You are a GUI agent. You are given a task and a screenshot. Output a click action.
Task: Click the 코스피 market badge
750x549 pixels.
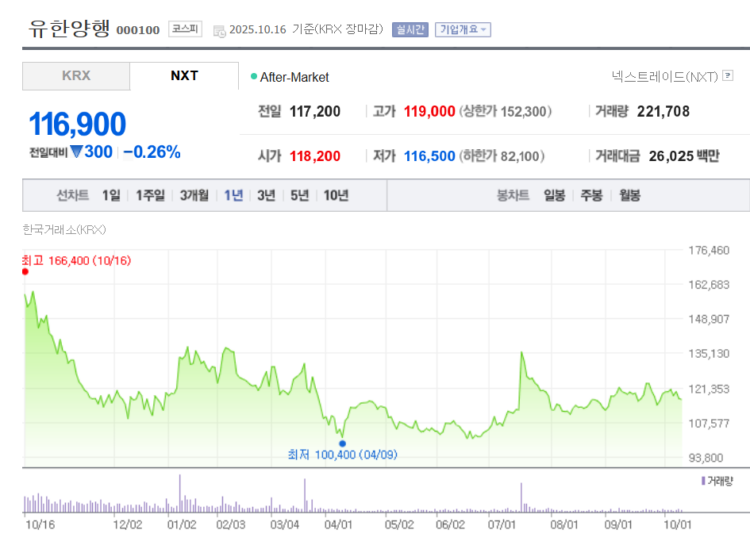pos(184,29)
